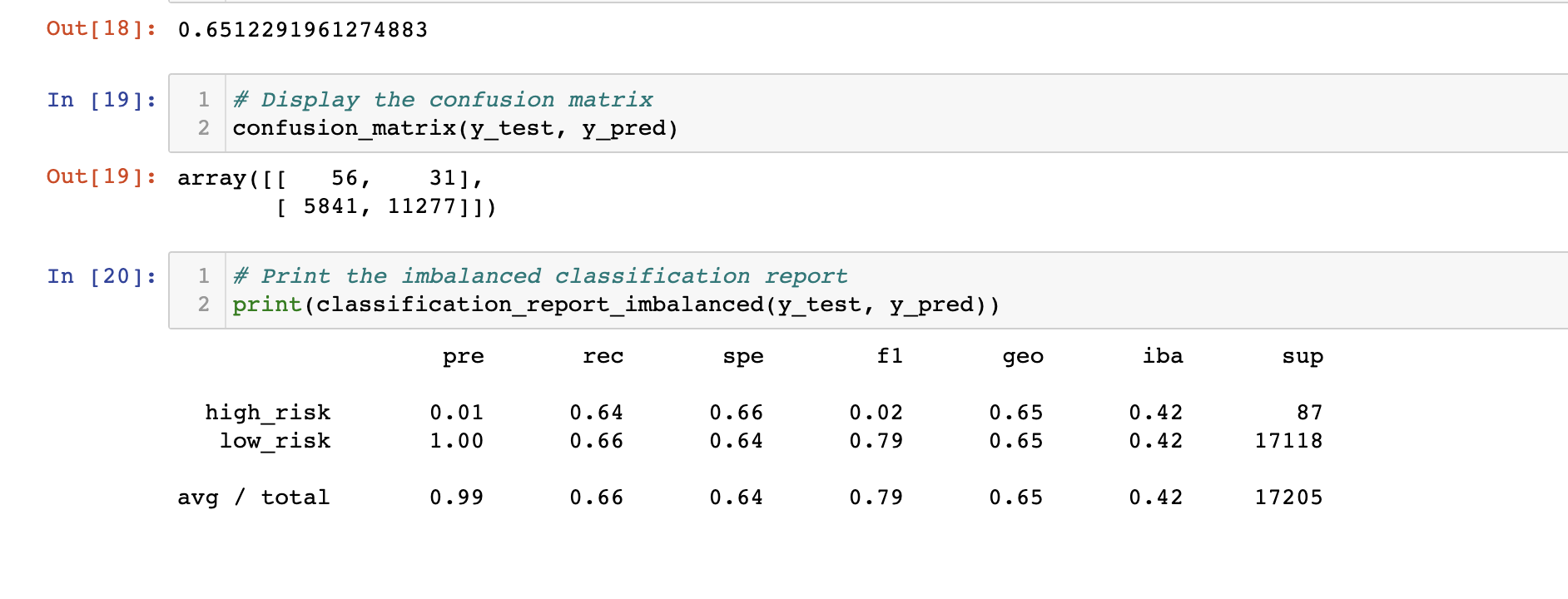Viewport: 1568px width, 599px height.
Task: Click the total support value 17205
Action: tap(1288, 498)
